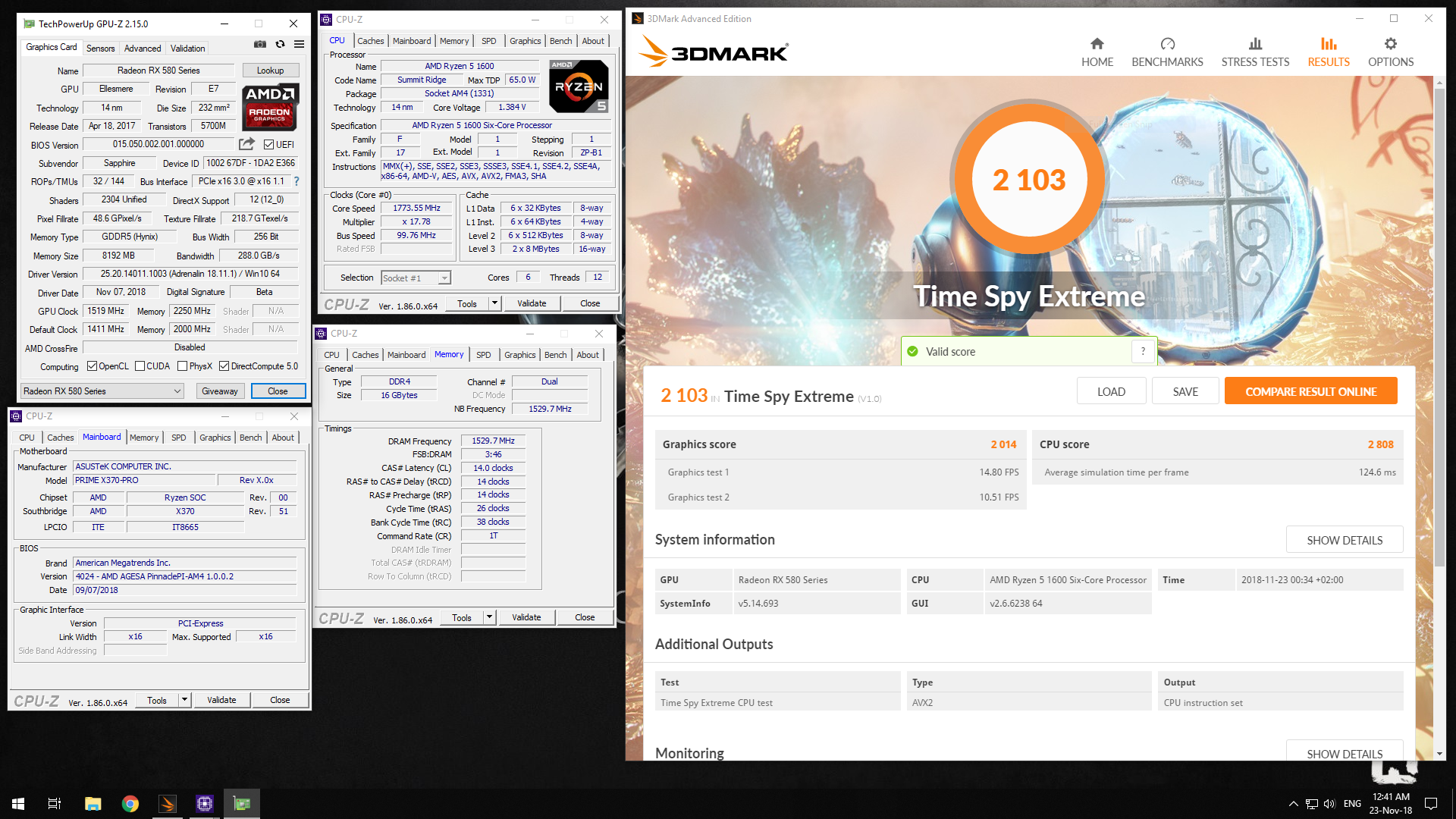
Task: Open File Explorer from taskbar
Action: (x=93, y=804)
